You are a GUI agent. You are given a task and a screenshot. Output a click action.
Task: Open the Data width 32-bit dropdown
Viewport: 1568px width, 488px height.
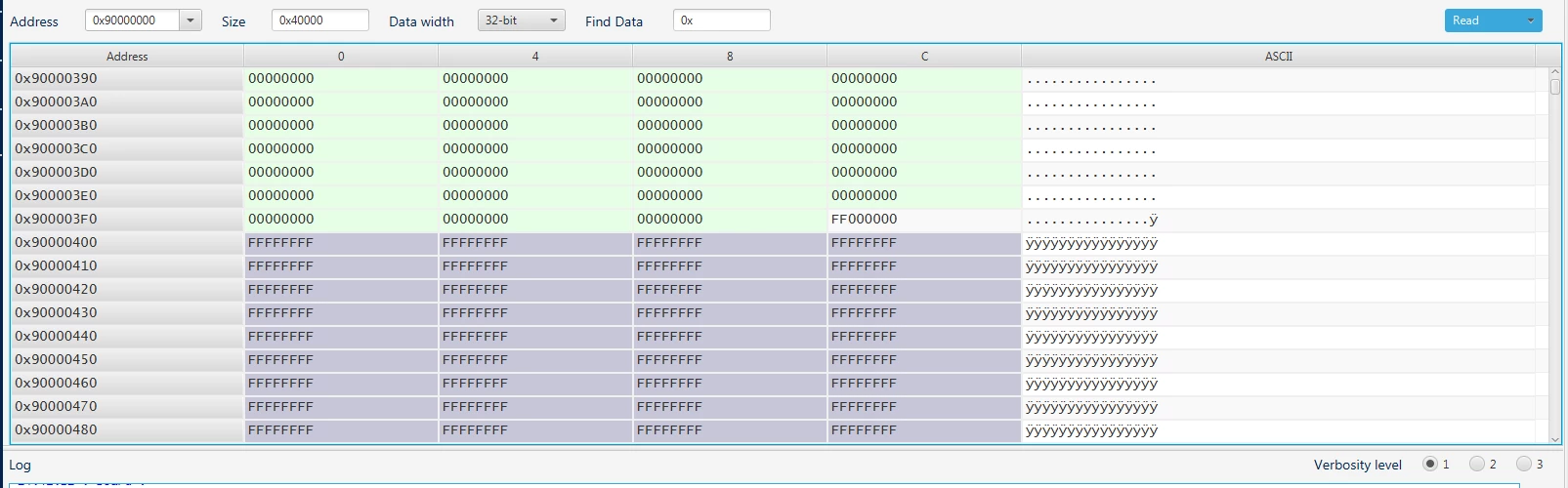522,20
